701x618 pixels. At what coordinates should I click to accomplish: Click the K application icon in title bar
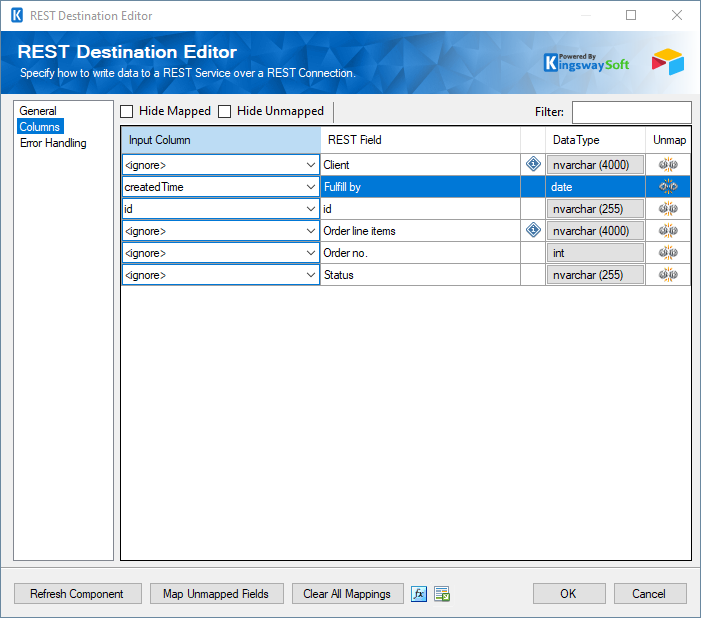(17, 15)
